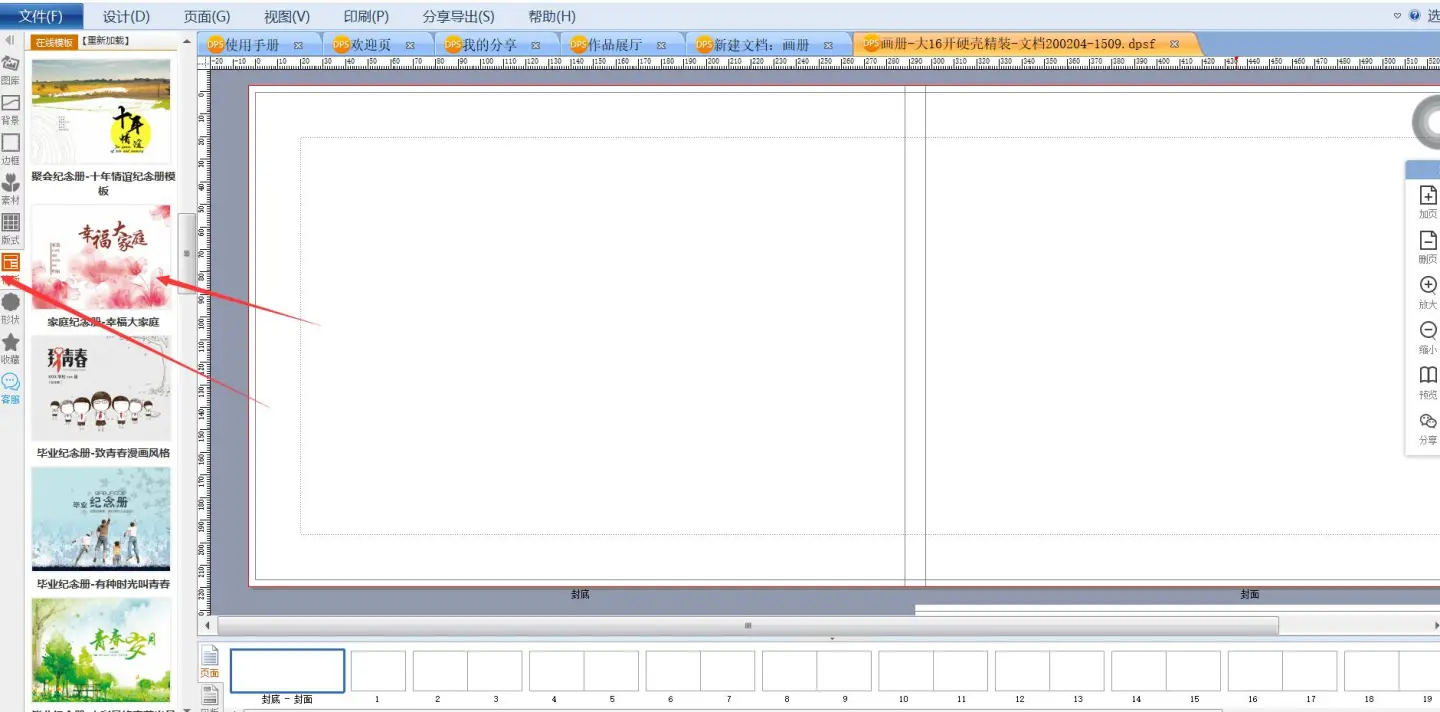Screen dimensions: 1440x712
Task: Open the 视图(V) menu
Action: pyautogui.click(x=287, y=16)
